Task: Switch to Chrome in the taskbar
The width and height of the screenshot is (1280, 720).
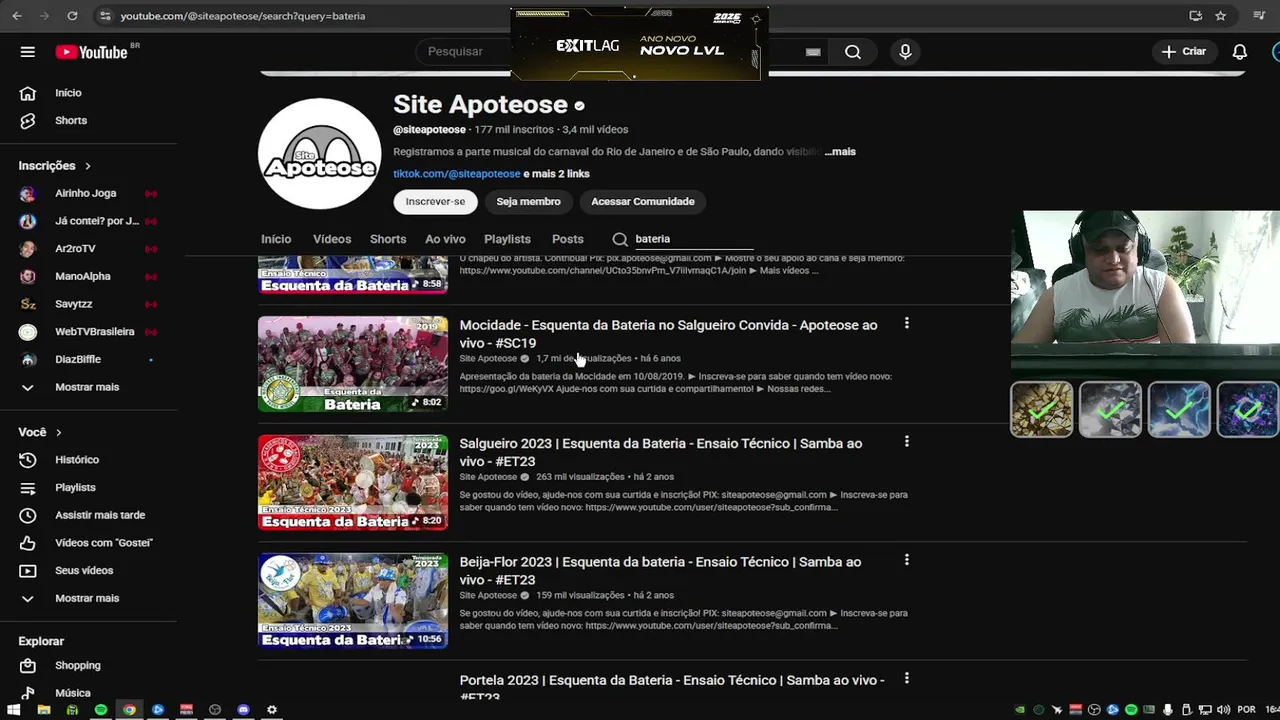Action: click(x=129, y=710)
